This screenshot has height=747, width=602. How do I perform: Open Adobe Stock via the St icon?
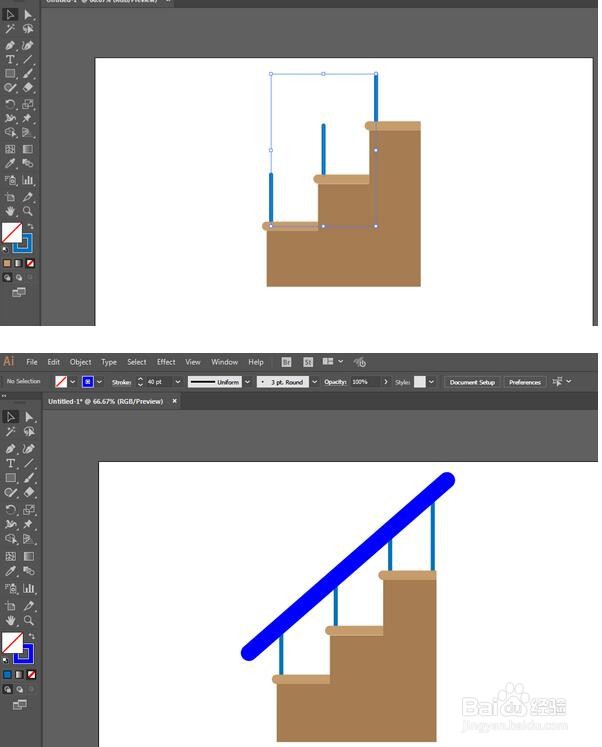[x=308, y=363]
